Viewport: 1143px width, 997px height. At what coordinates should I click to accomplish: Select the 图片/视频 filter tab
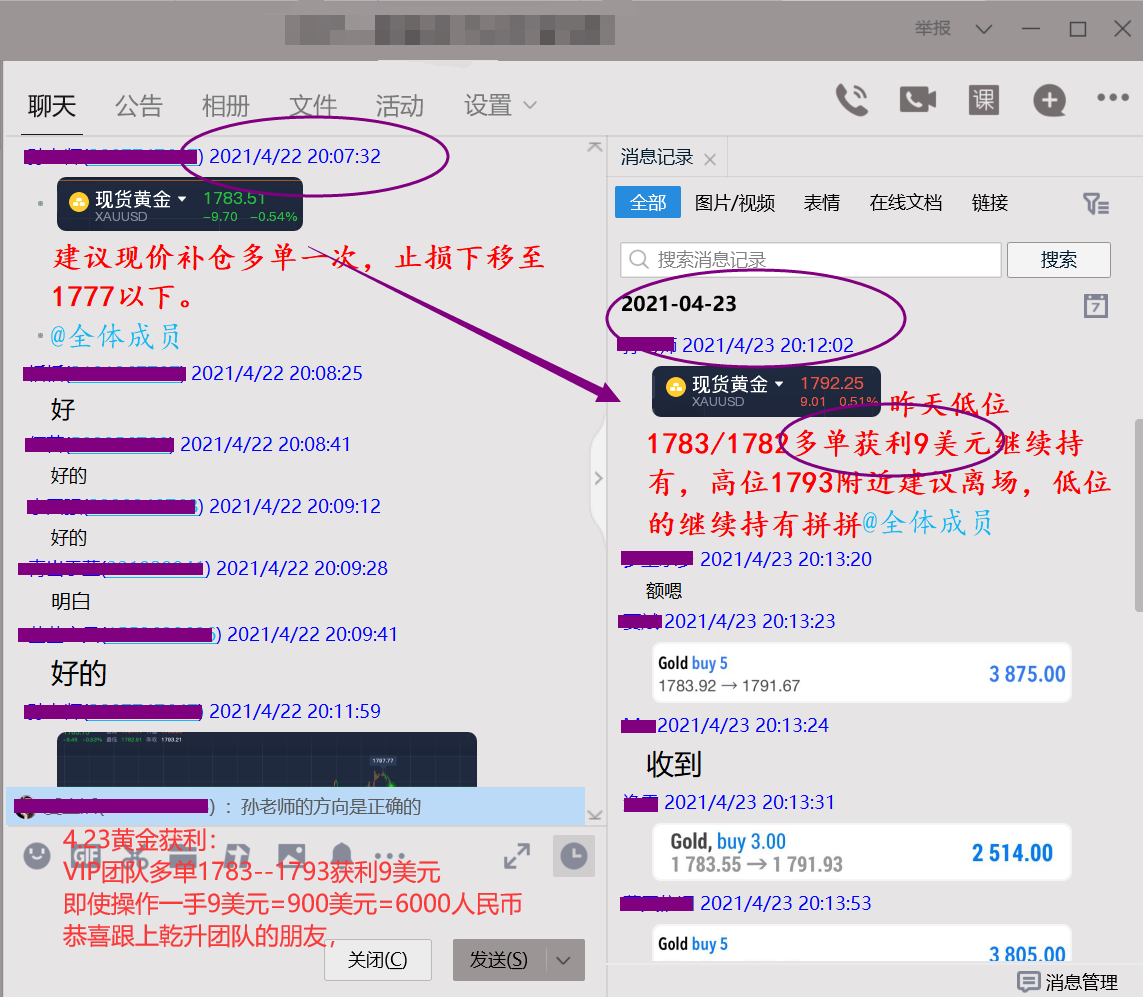click(x=735, y=203)
